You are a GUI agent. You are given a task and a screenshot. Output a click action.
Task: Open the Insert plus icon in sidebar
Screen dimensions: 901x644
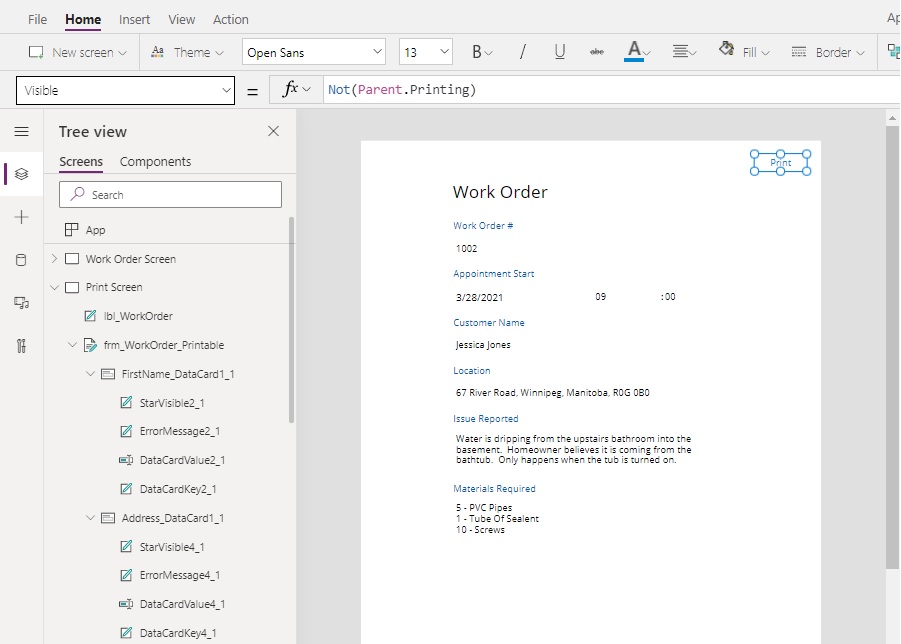pos(21,217)
